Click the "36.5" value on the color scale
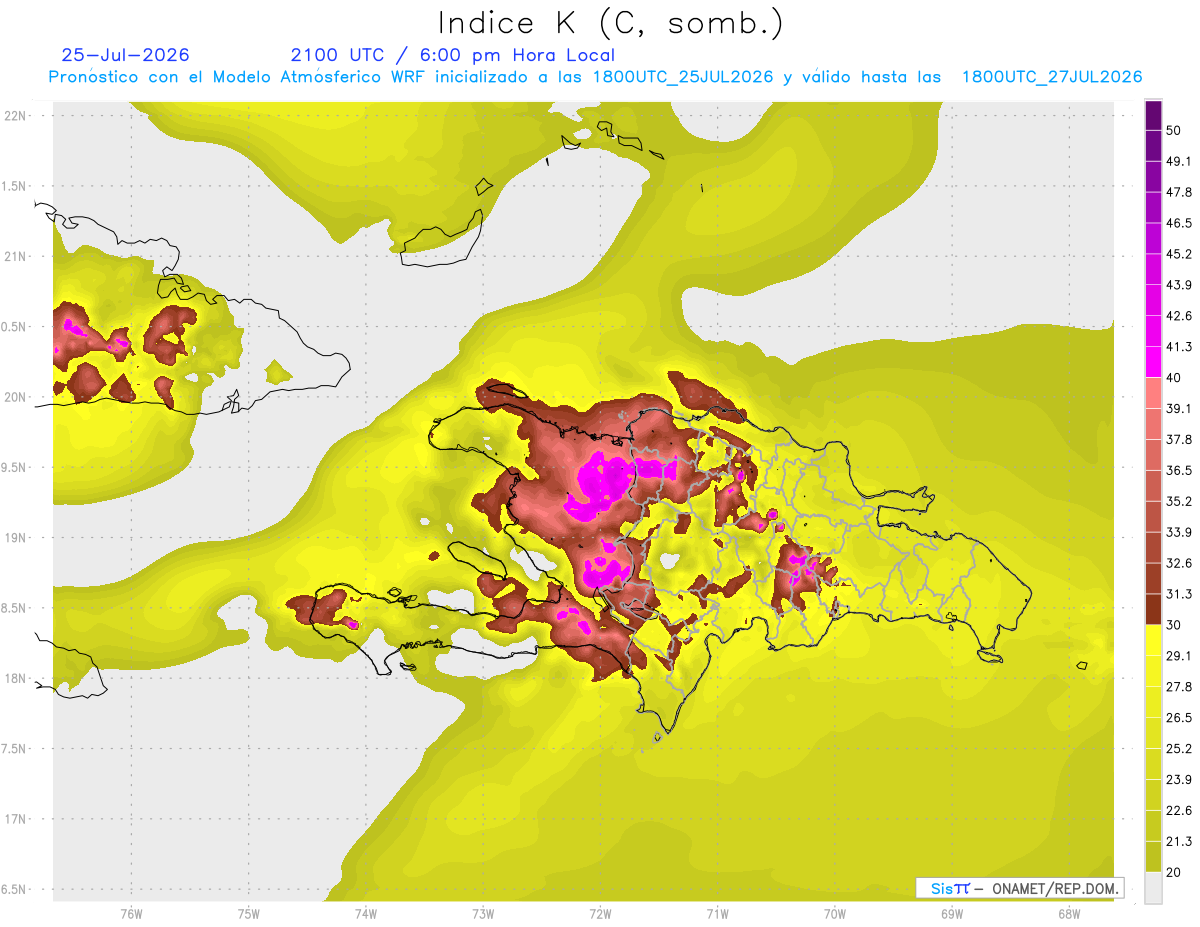1200x927 pixels. coord(1180,470)
